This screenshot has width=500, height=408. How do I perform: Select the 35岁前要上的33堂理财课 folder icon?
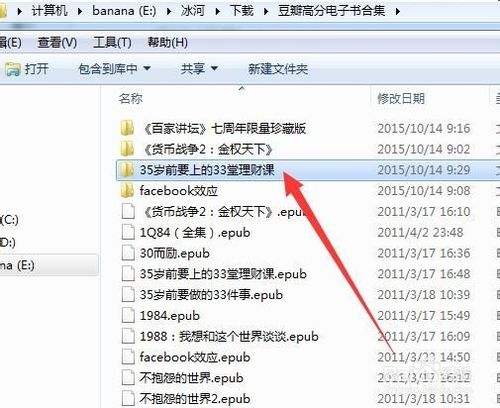(127, 170)
